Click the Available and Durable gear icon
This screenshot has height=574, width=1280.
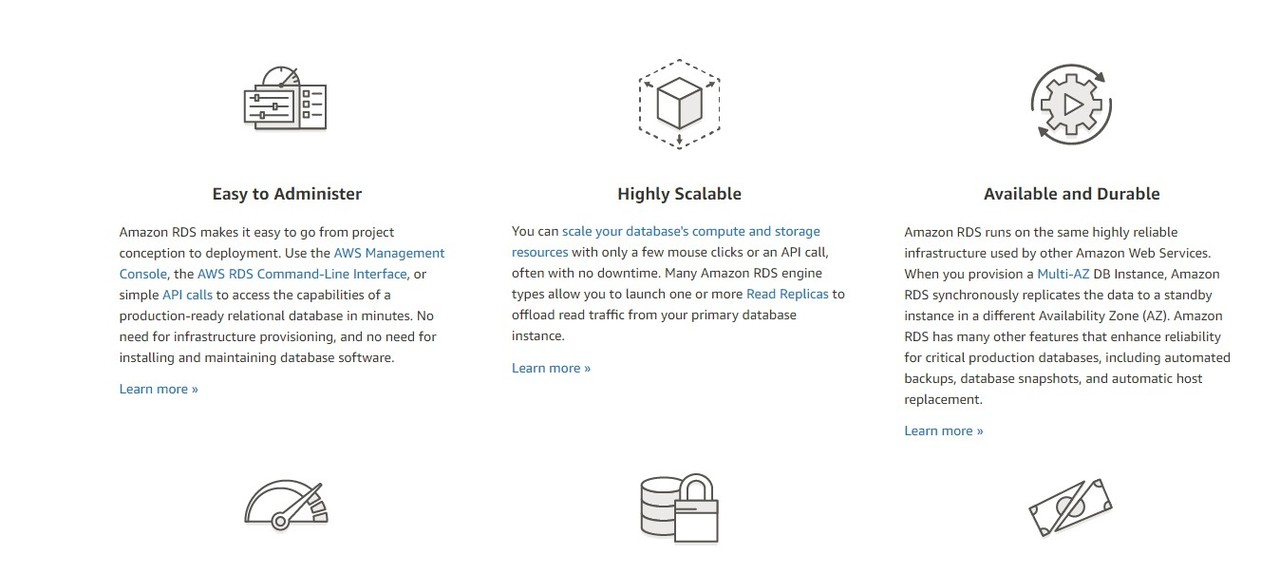click(1071, 103)
